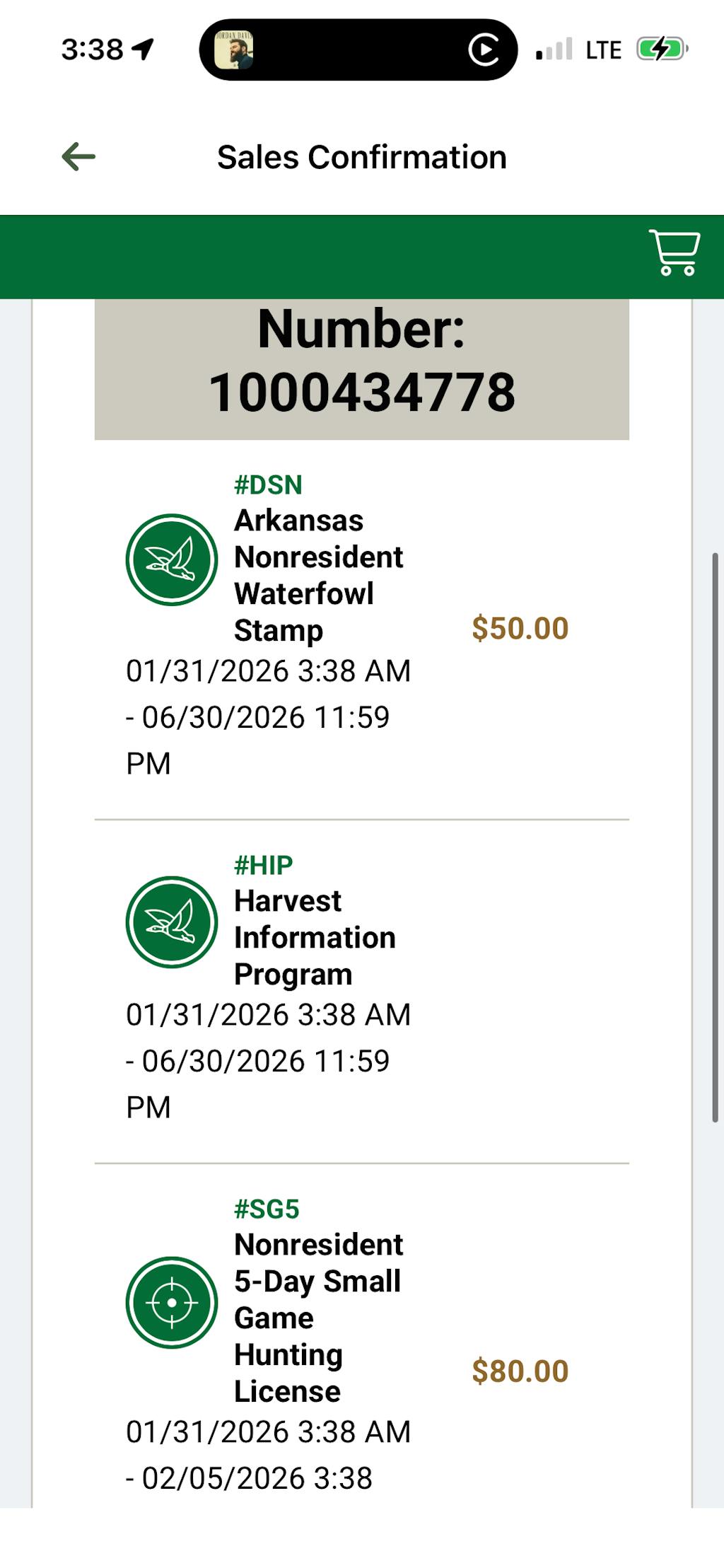
Task: Select the #DSN license code
Action: [269, 485]
